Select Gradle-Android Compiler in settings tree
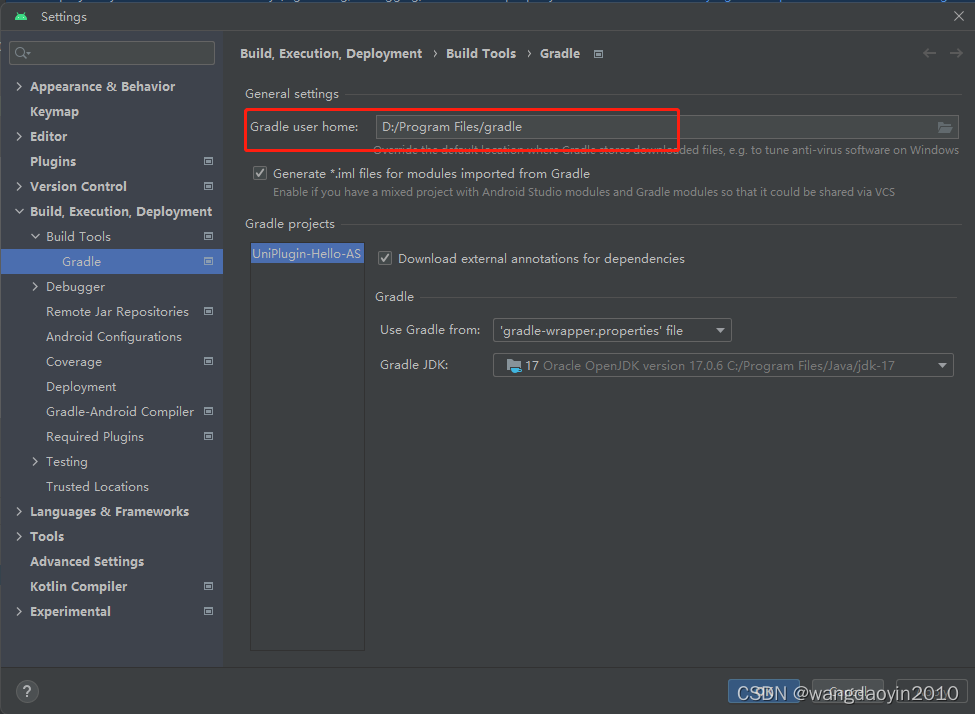 (120, 412)
